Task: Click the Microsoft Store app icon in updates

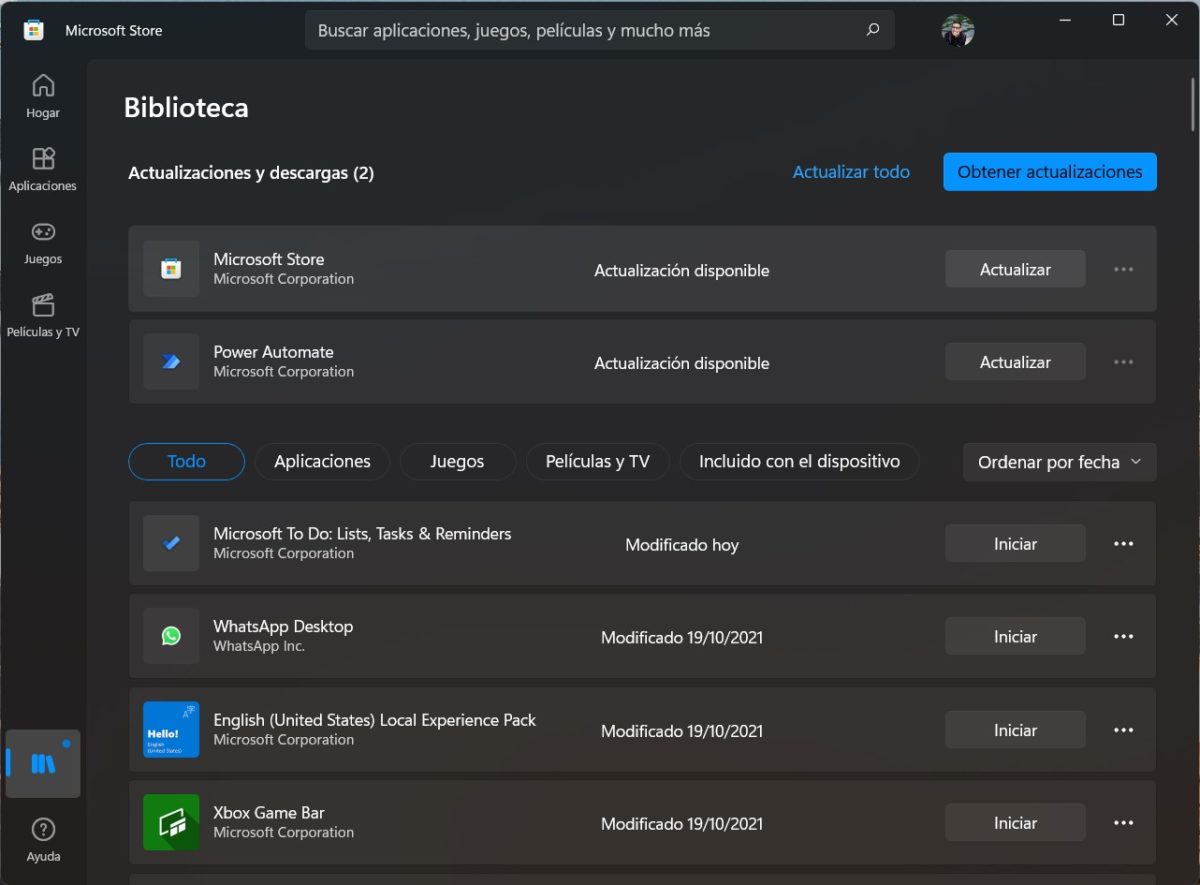Action: pyautogui.click(x=171, y=269)
